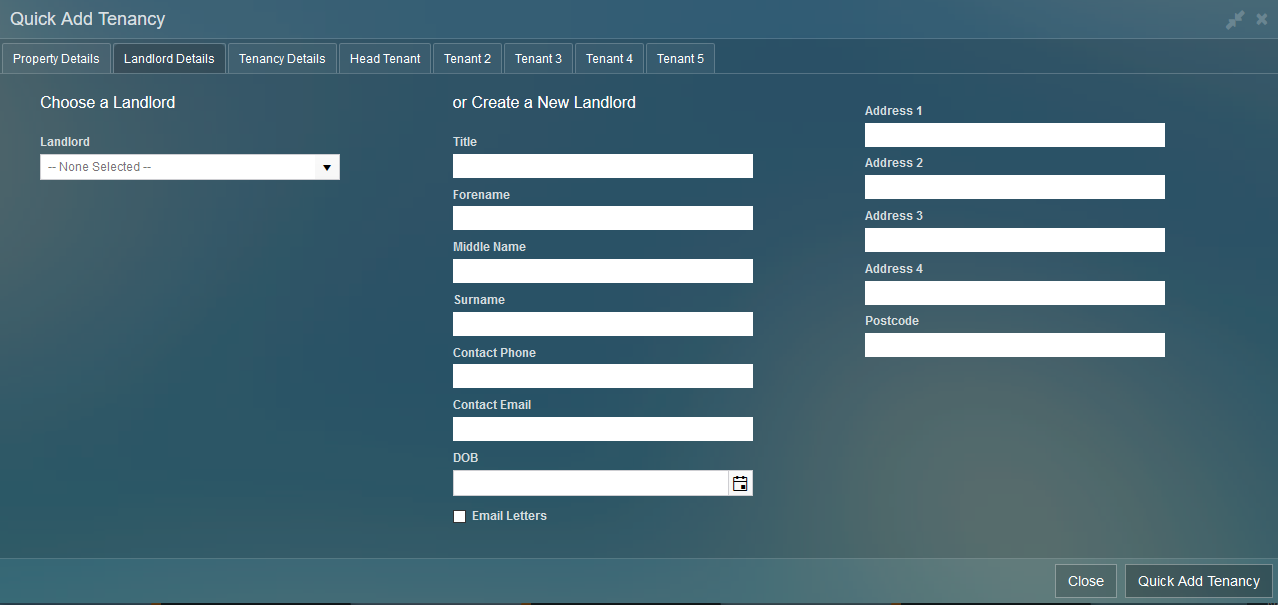1278x605 pixels.
Task: Click inside the DOB date field
Action: [590, 484]
